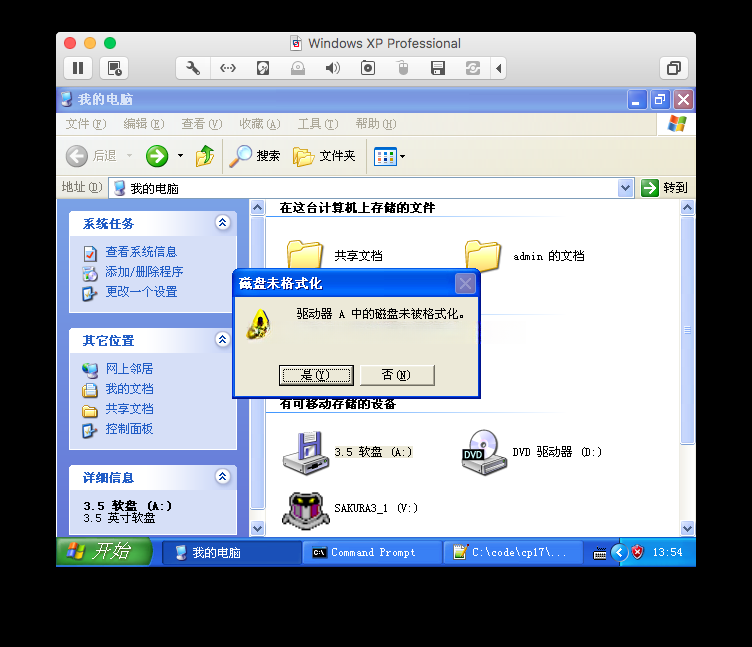Click the sync/sharing icon in VM toolbar

(473, 68)
